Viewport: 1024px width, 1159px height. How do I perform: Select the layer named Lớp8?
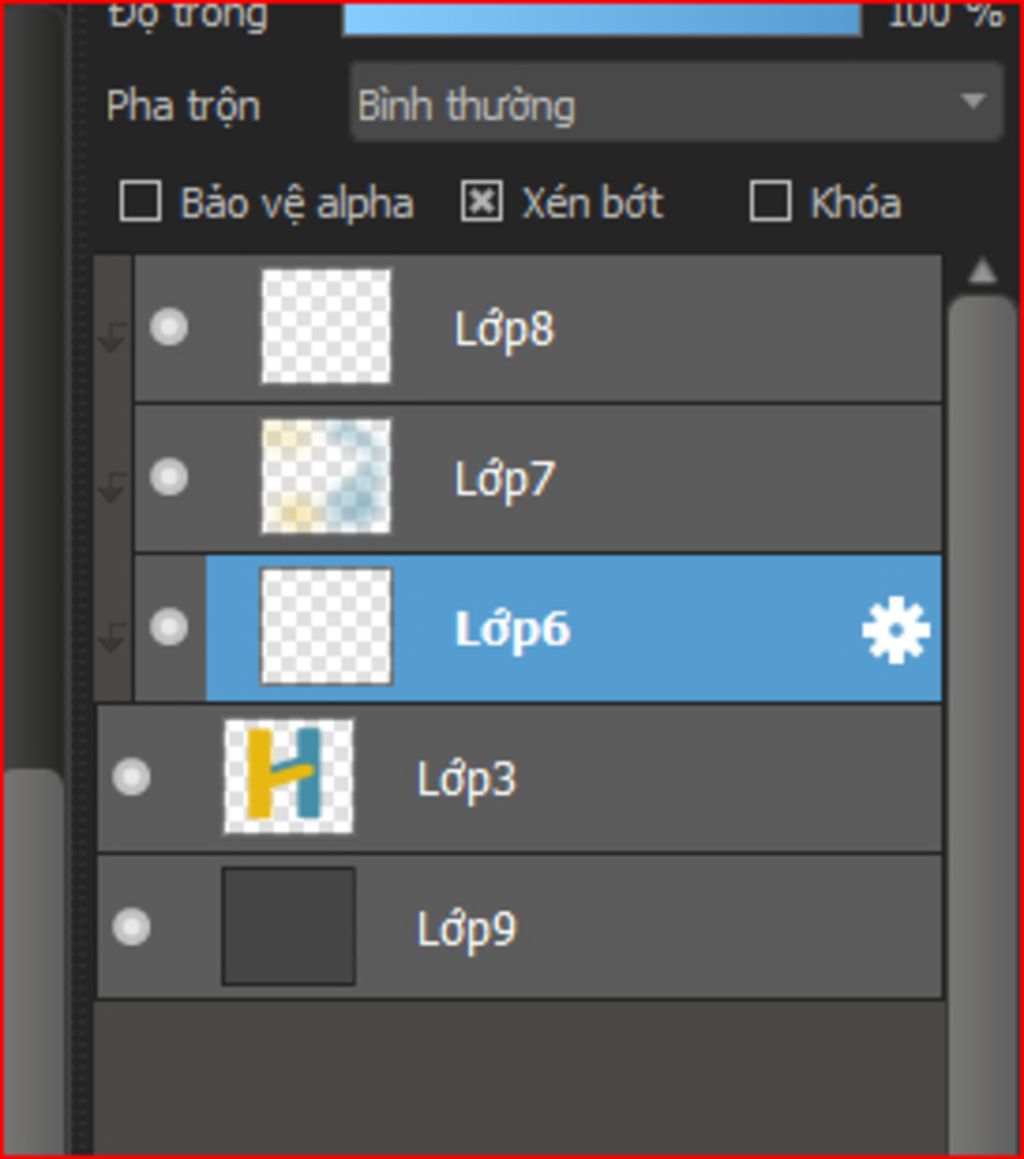504,329
